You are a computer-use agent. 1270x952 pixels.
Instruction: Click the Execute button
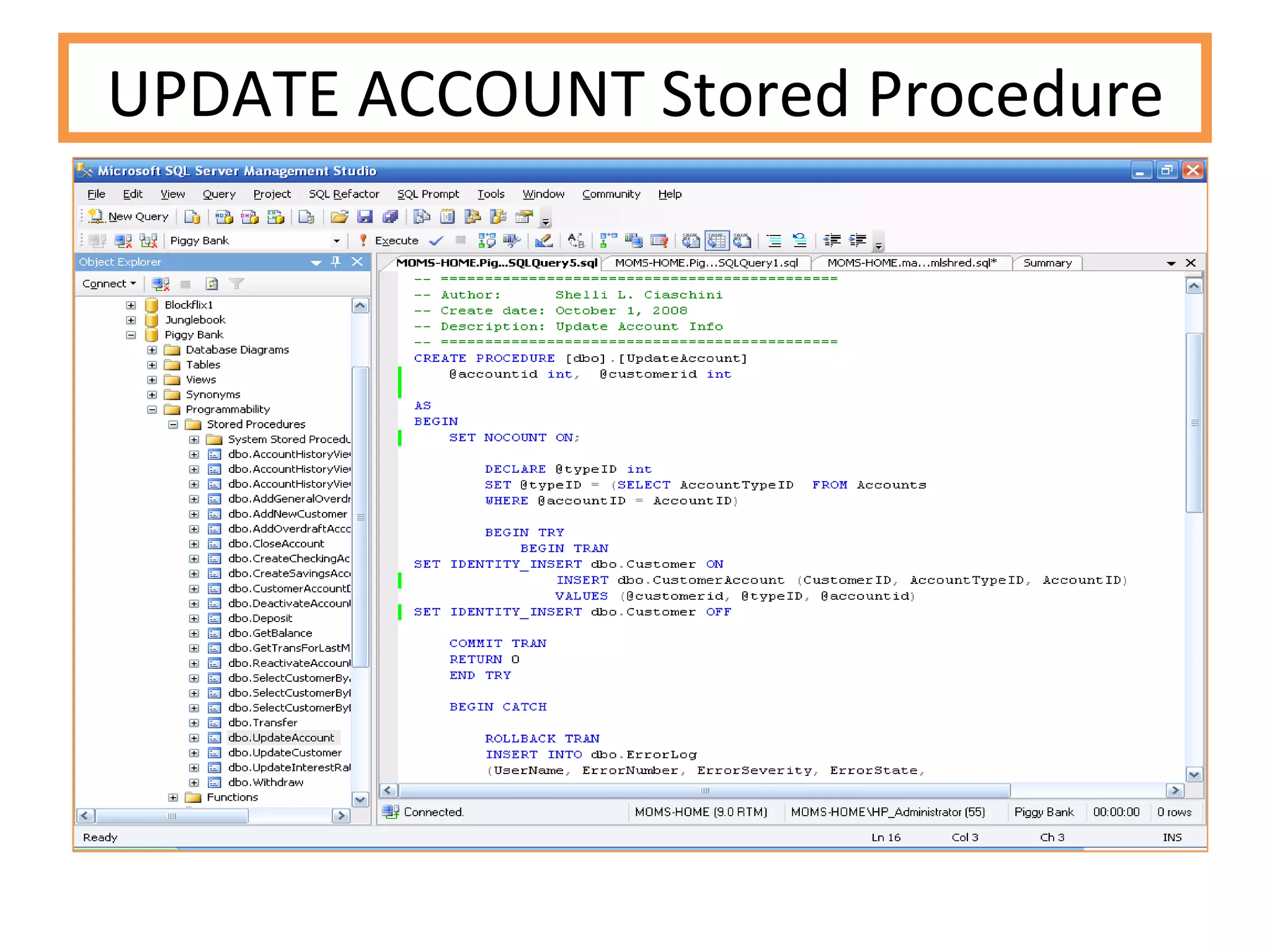coord(389,240)
